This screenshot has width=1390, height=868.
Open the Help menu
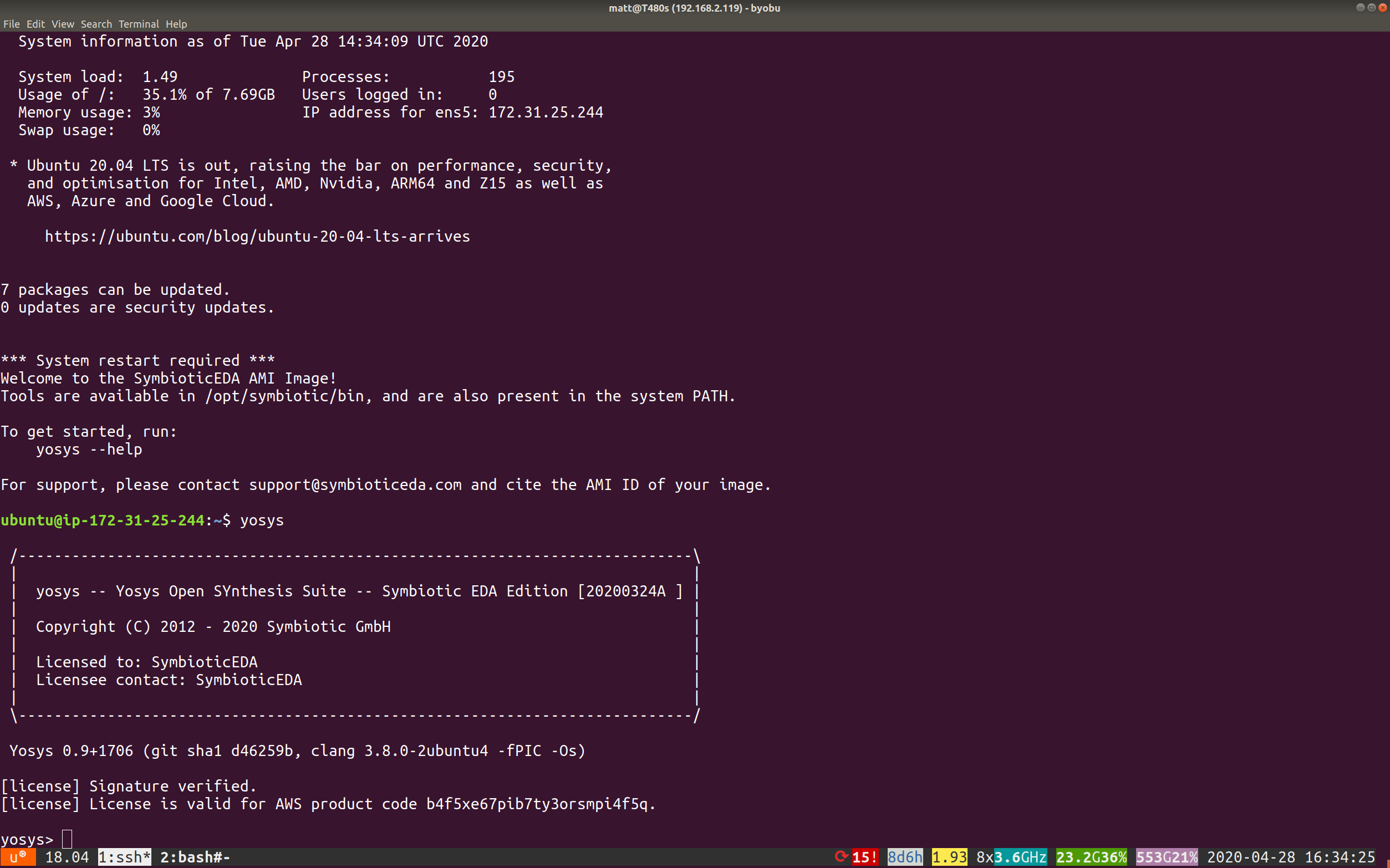tap(176, 24)
